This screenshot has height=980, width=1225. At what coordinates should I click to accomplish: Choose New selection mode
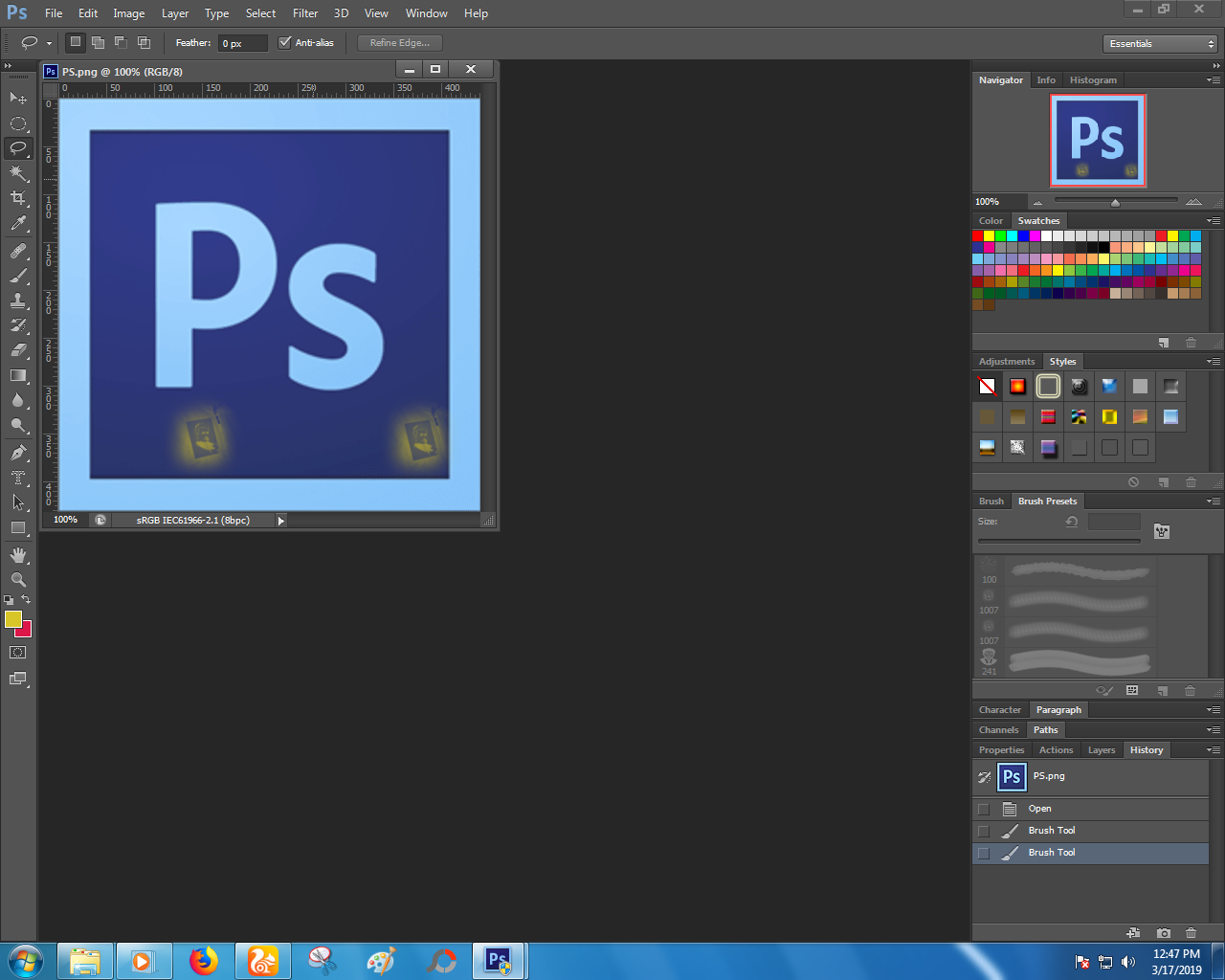tap(76, 42)
